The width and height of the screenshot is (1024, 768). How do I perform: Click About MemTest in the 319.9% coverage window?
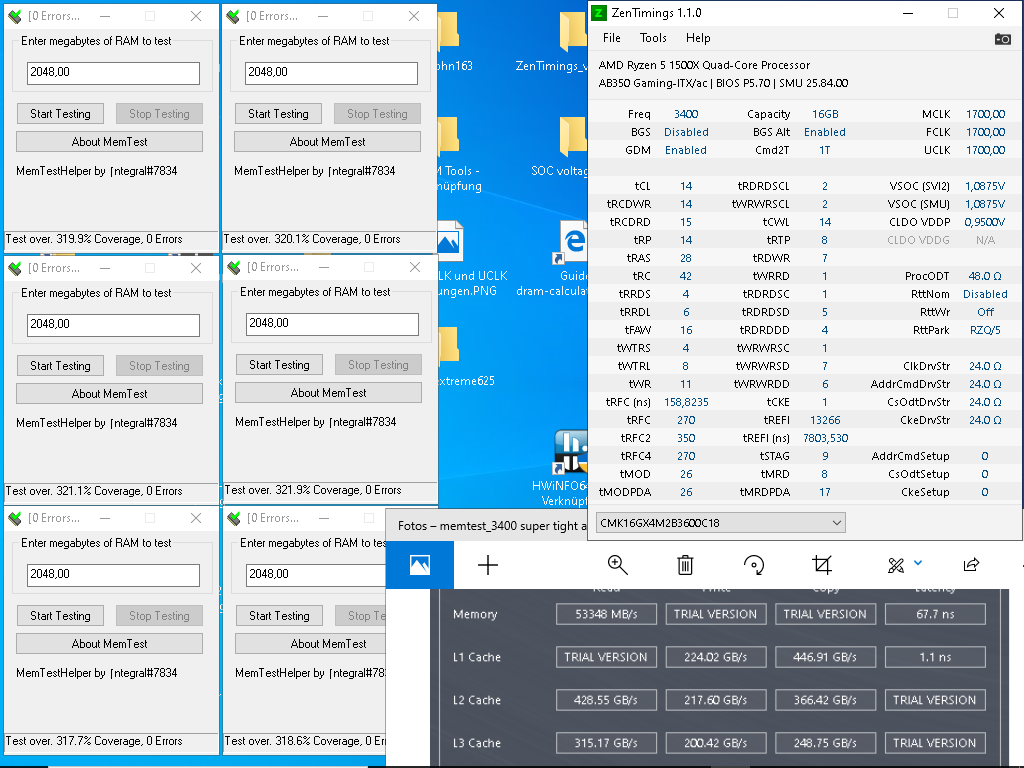[110, 142]
